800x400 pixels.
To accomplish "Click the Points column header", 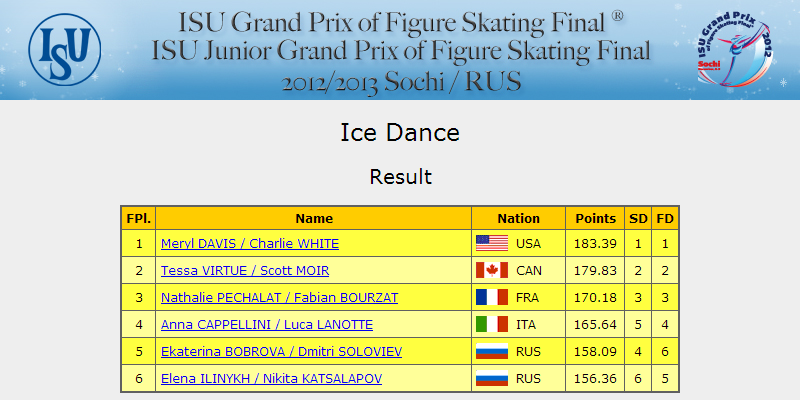I will [595, 219].
